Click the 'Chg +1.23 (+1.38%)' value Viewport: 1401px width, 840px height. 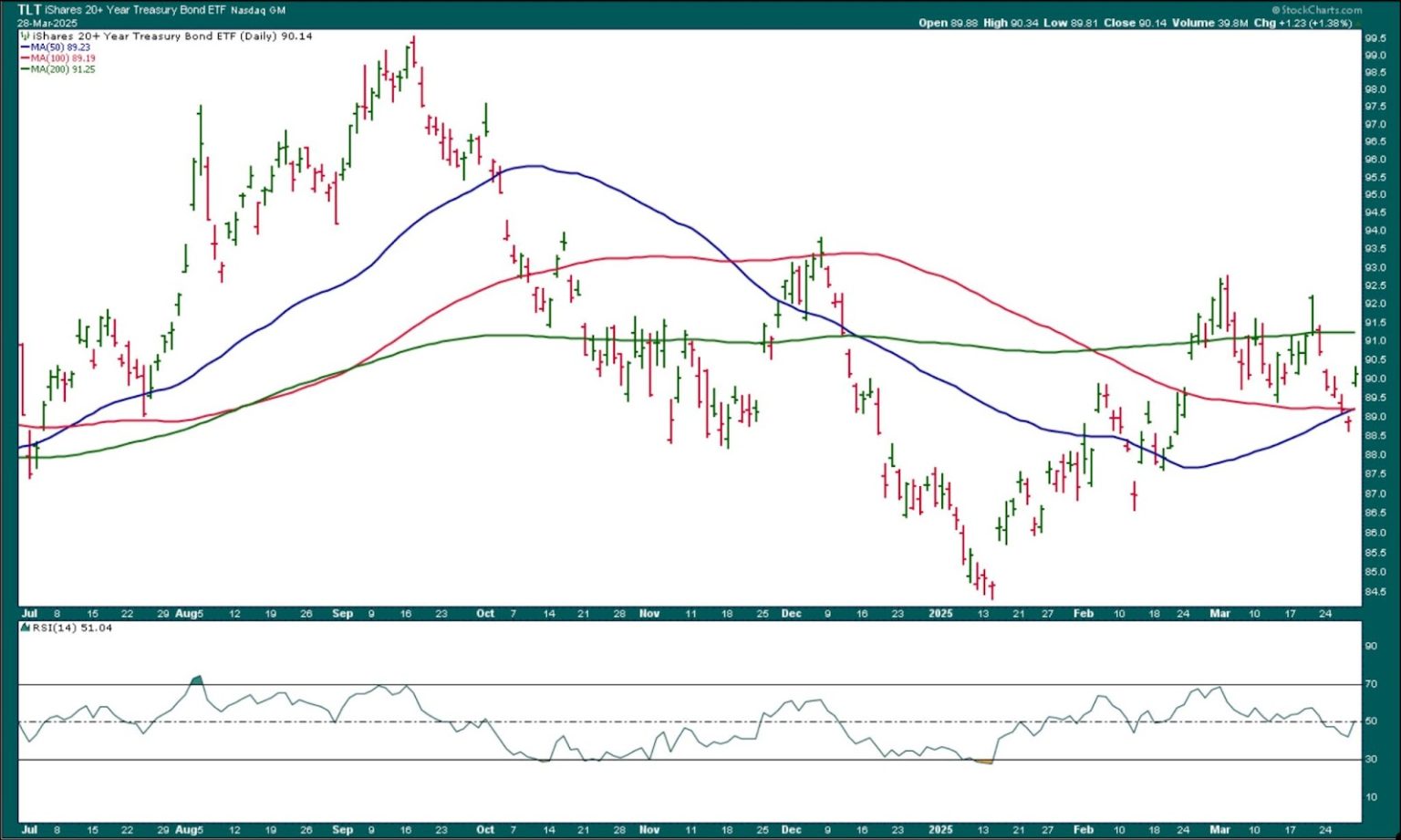coord(1302,23)
